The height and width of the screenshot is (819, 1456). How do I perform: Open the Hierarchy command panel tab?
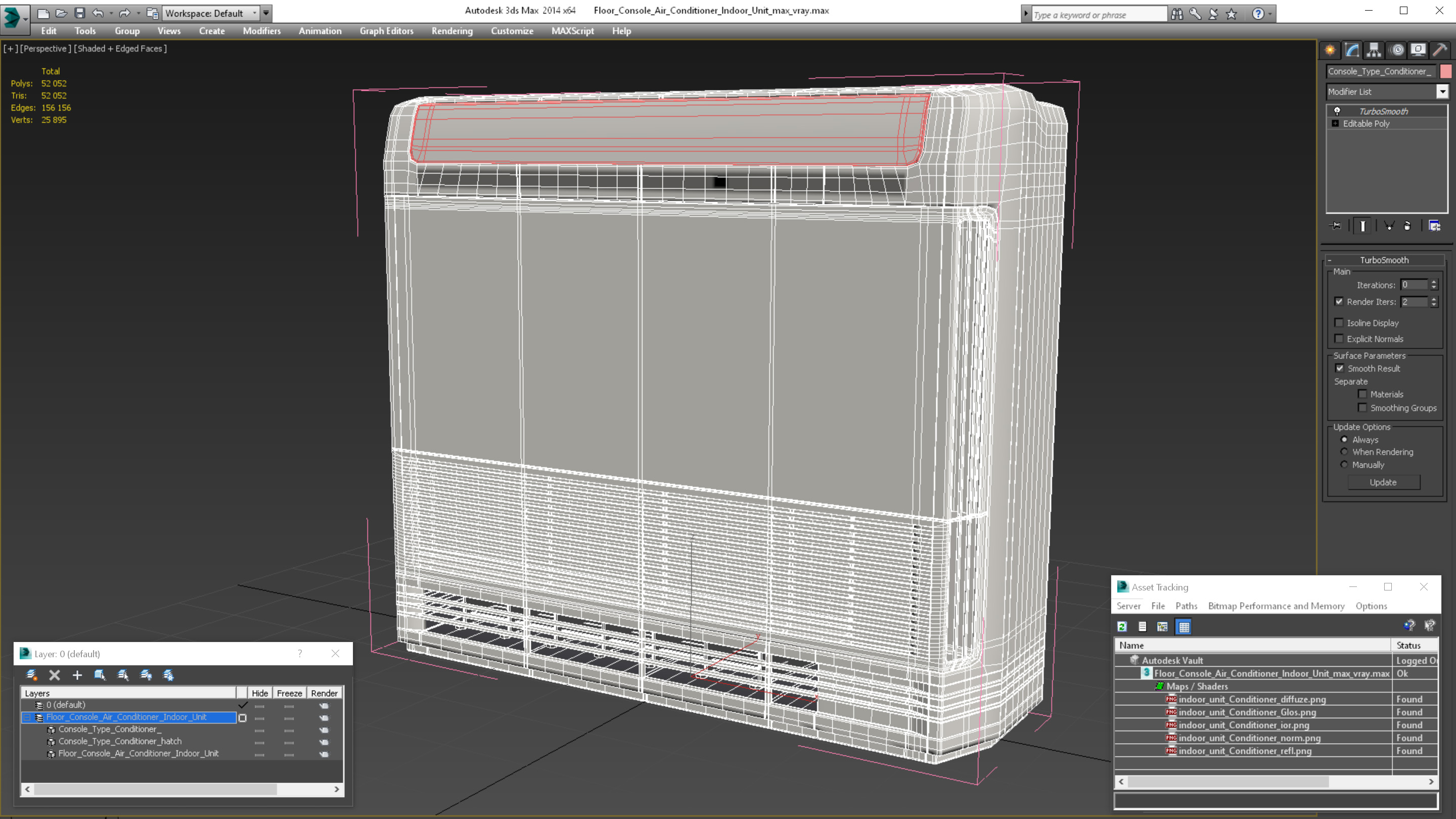coord(1374,50)
